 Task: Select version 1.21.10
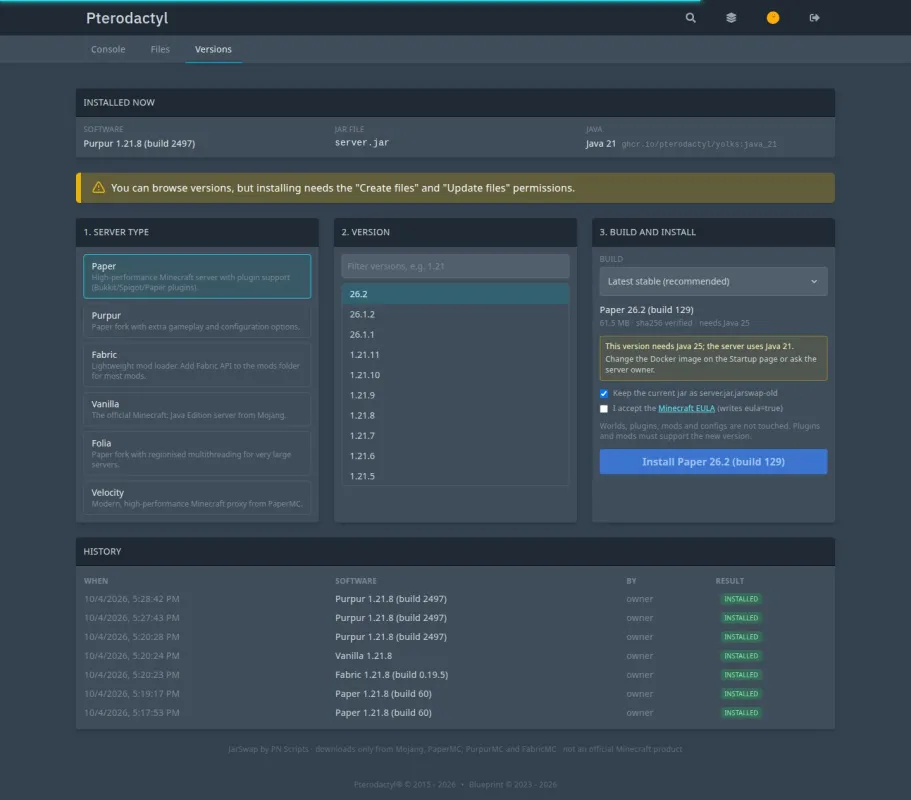click(x=455, y=375)
